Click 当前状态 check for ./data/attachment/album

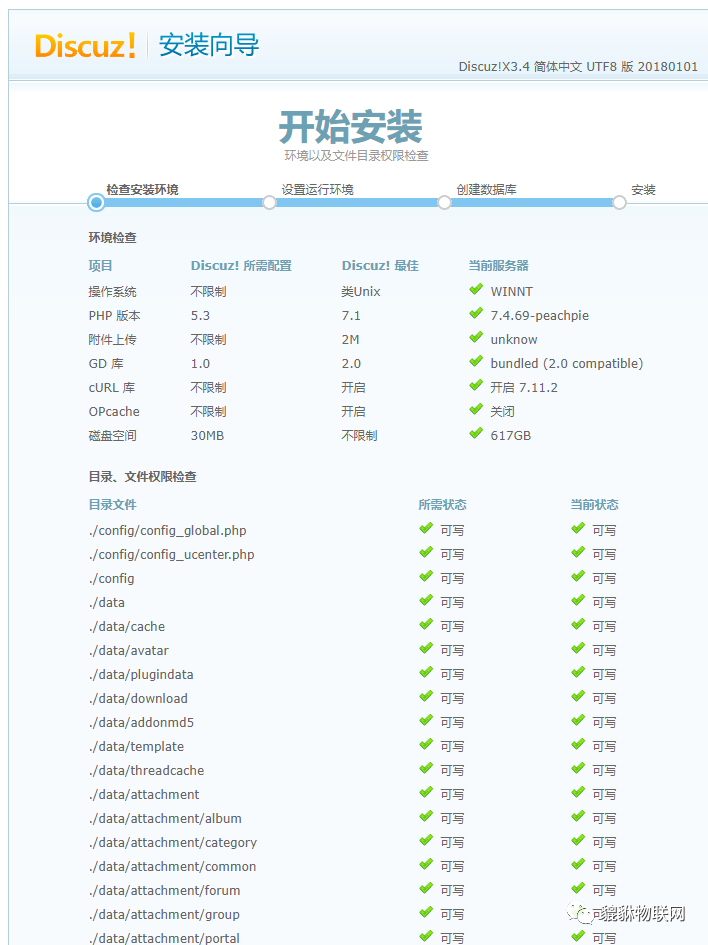click(x=578, y=817)
